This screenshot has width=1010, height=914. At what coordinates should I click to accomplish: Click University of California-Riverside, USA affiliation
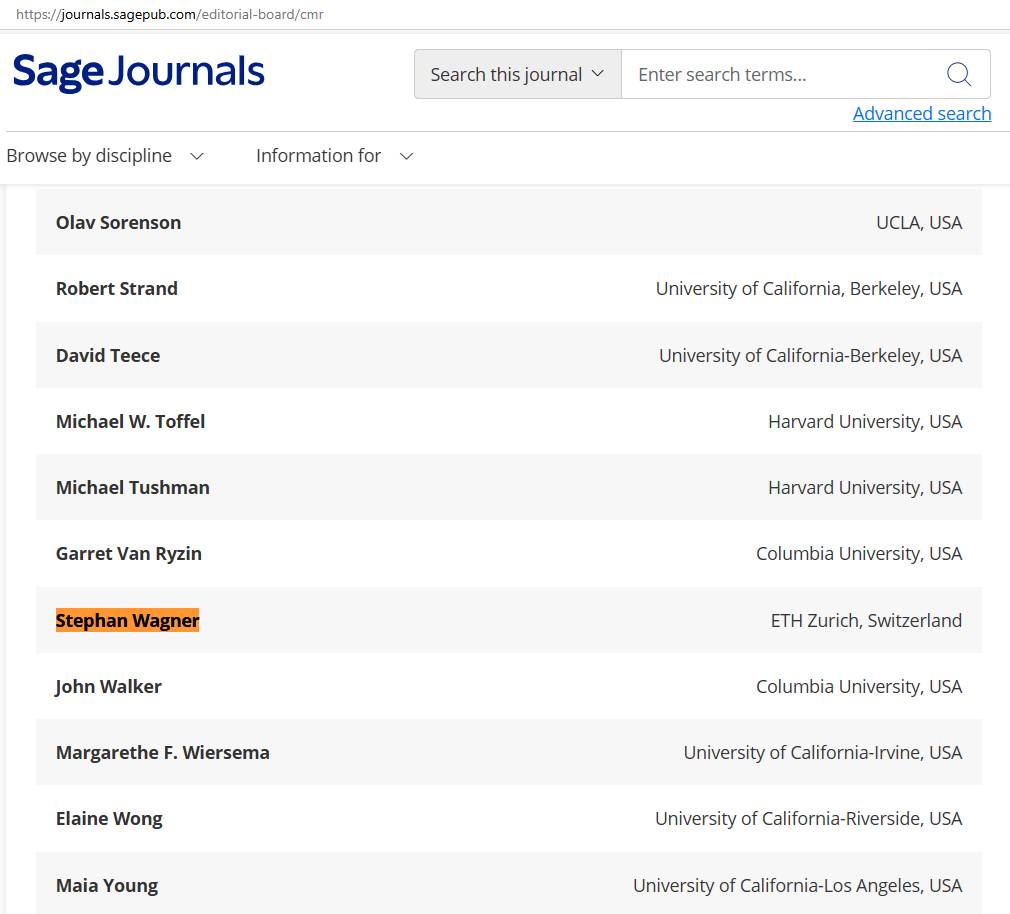coord(809,819)
